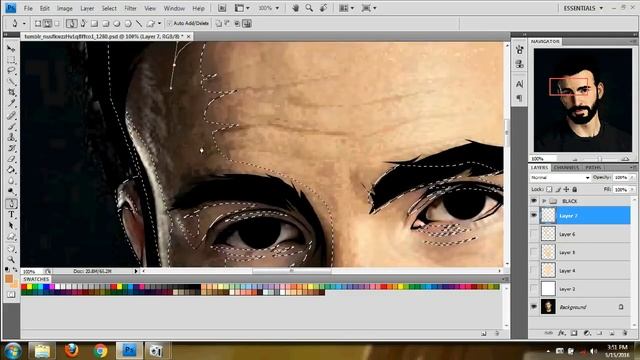Select the Background layer row
The height and width of the screenshot is (360, 640).
pos(585,307)
